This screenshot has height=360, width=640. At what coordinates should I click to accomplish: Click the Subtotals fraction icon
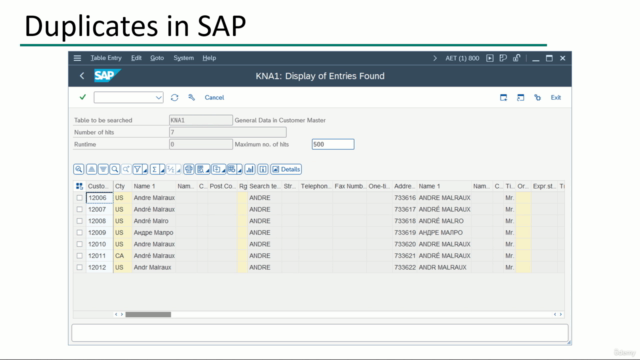coord(171,169)
